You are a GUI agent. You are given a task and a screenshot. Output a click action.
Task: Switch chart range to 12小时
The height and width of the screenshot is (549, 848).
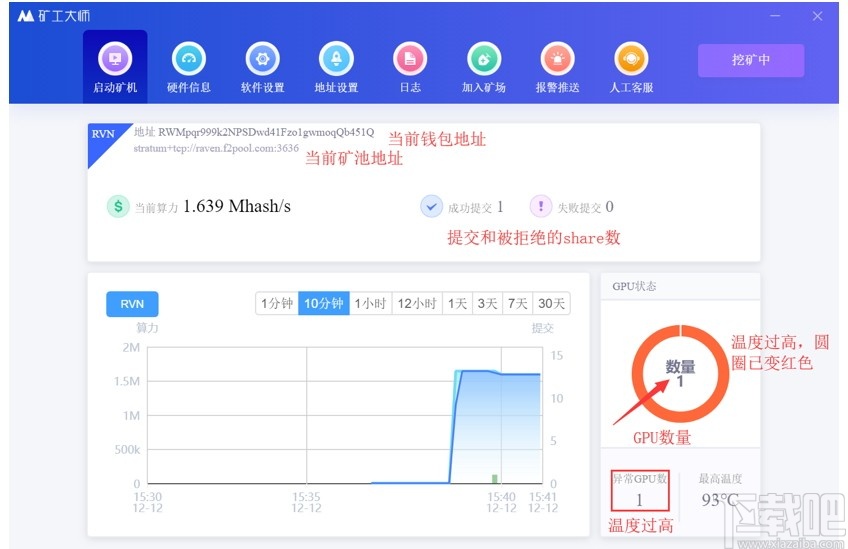click(x=416, y=303)
